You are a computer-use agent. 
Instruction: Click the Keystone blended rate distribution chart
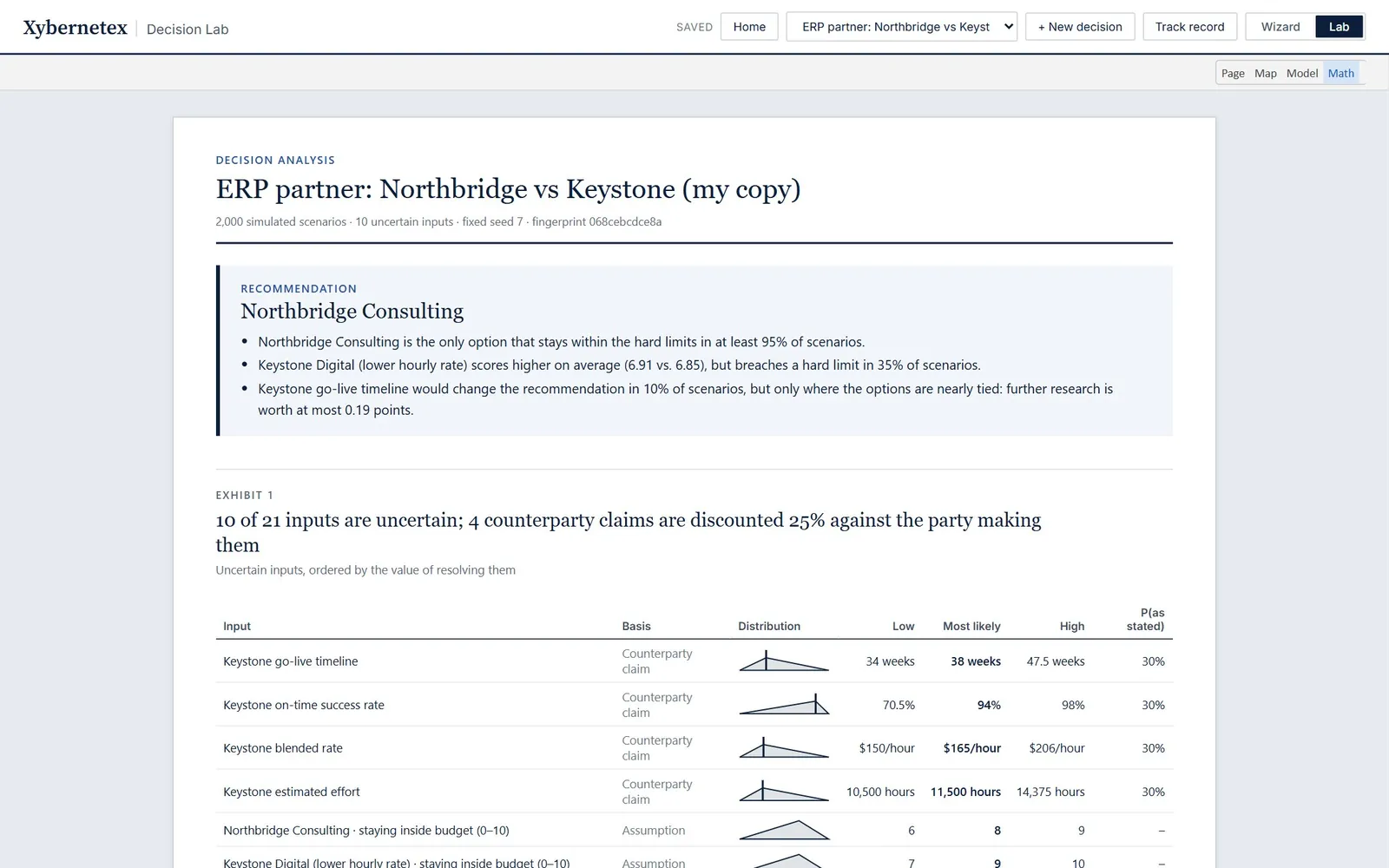pos(784,748)
